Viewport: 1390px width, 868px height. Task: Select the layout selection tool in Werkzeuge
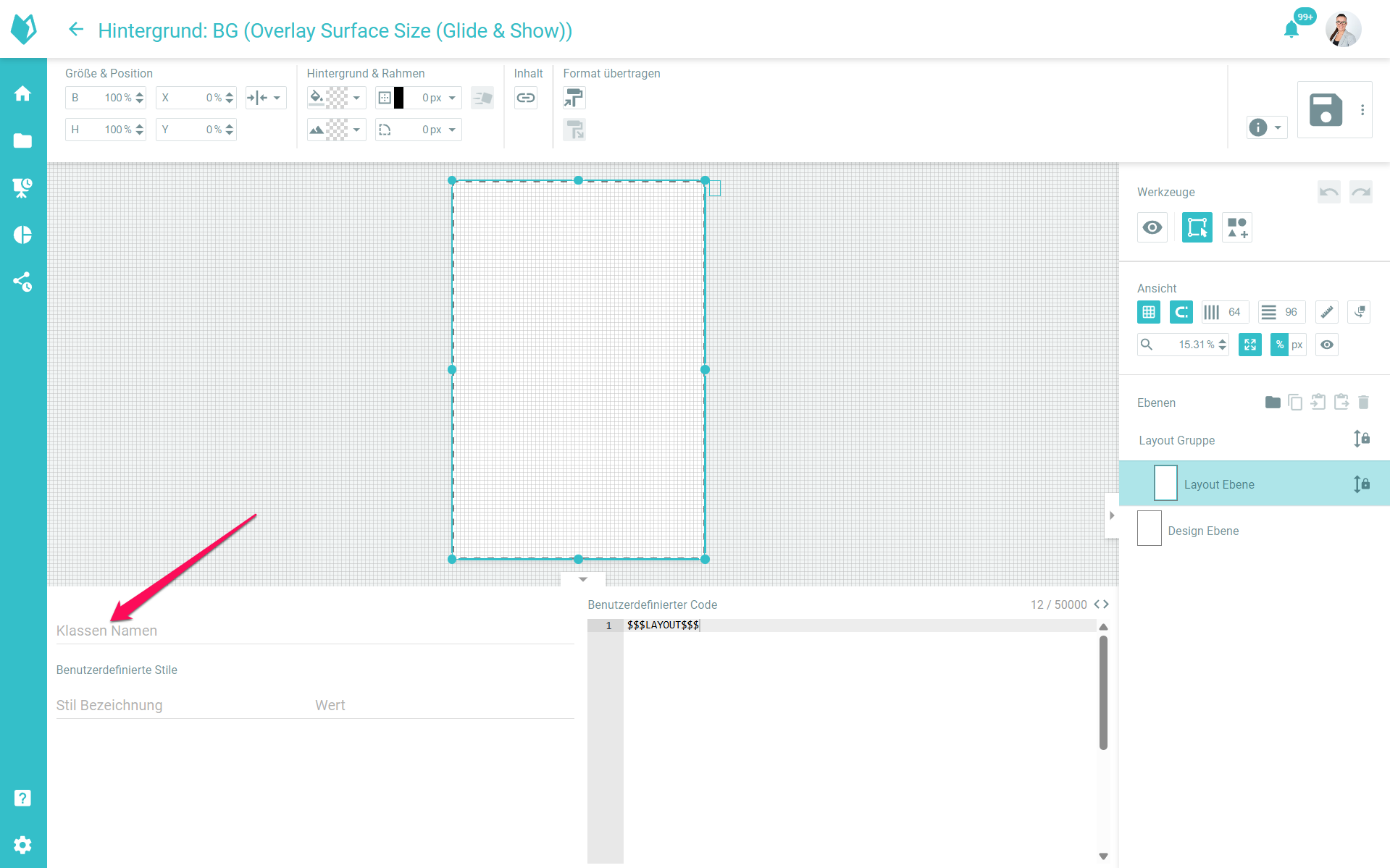pos(1197,227)
